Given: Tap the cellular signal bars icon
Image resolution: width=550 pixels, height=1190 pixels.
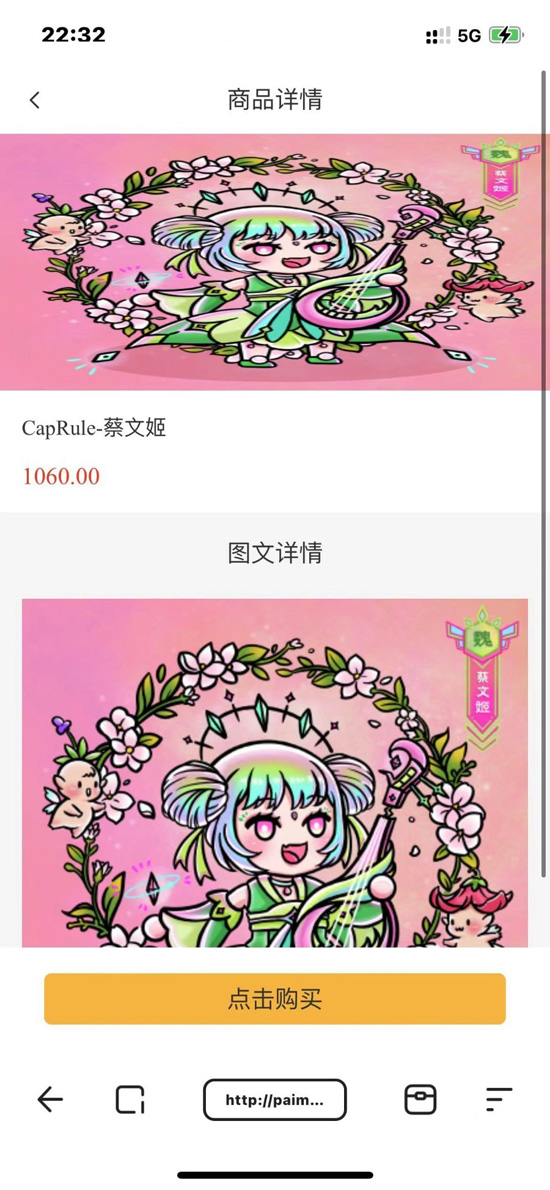Looking at the screenshot, I should click(x=438, y=35).
